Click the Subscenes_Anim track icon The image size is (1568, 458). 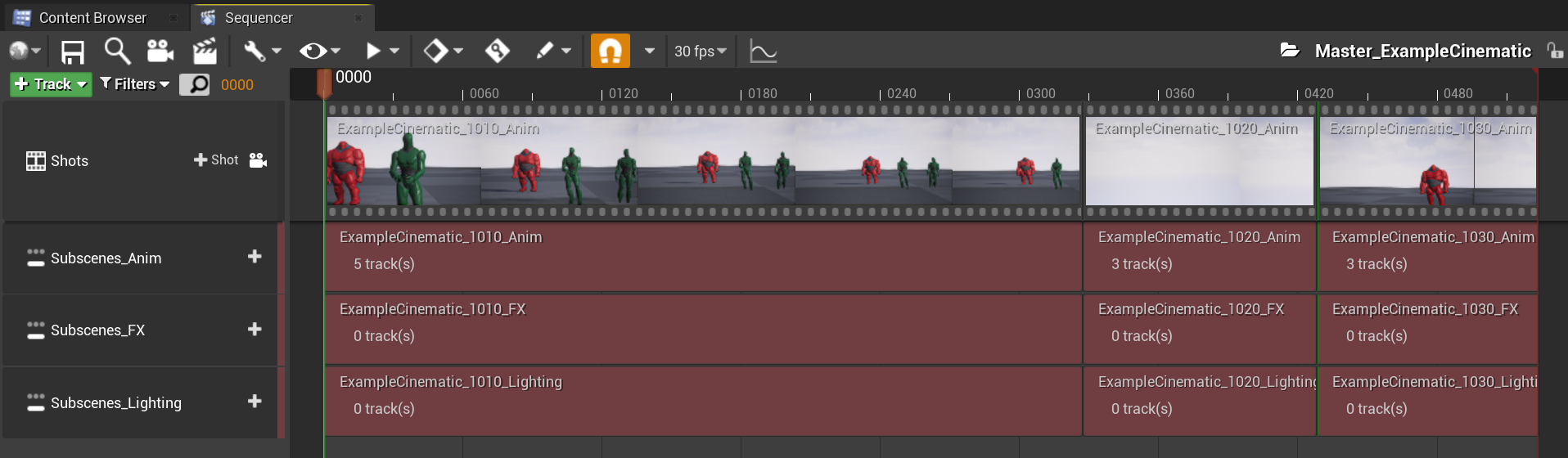[x=35, y=258]
